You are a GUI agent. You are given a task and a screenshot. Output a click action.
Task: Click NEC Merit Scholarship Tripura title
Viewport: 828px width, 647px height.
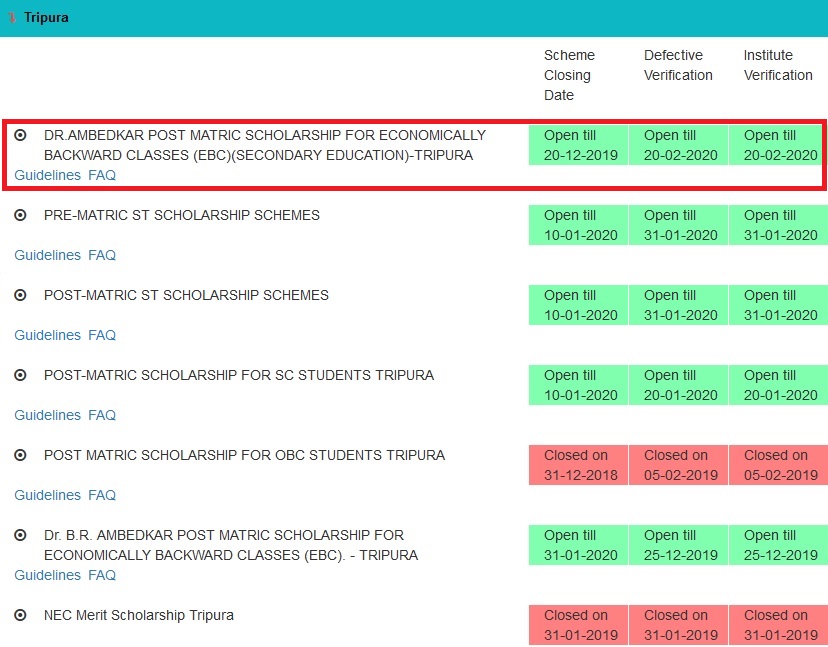click(x=139, y=615)
